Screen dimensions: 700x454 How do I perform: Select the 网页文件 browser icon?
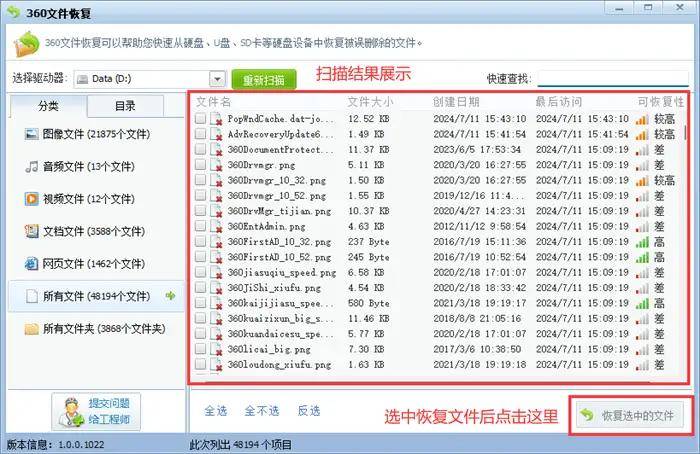click(x=32, y=264)
